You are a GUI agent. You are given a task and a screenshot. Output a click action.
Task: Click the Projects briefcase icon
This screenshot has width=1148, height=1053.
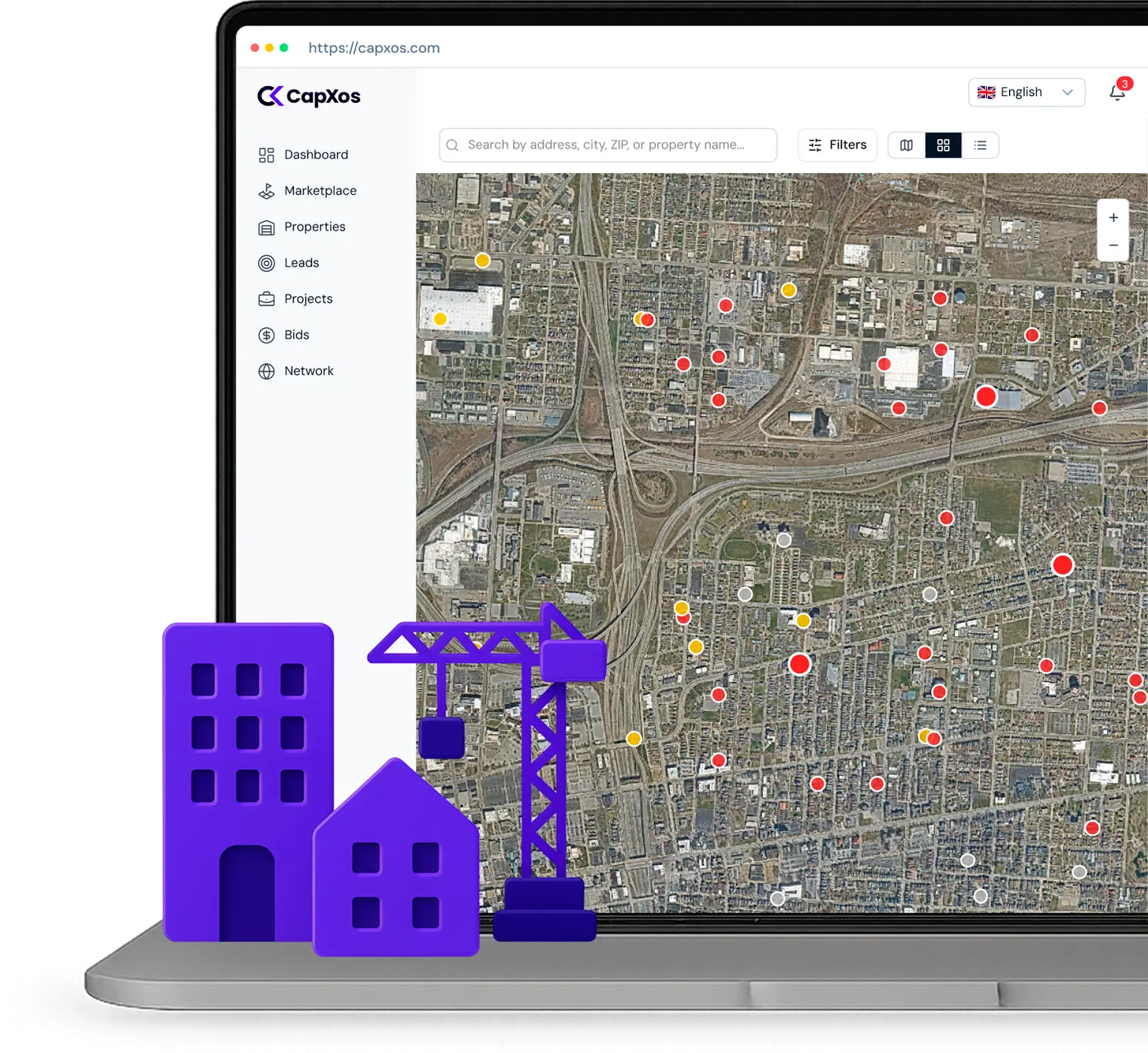[x=267, y=299]
